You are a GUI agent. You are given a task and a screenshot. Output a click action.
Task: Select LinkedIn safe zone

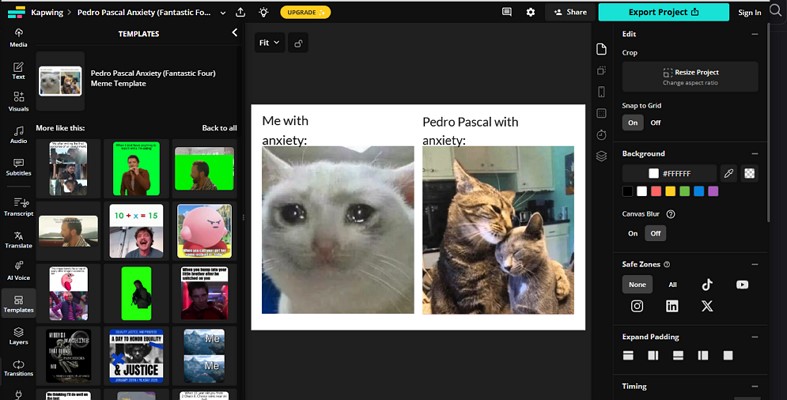tap(672, 306)
